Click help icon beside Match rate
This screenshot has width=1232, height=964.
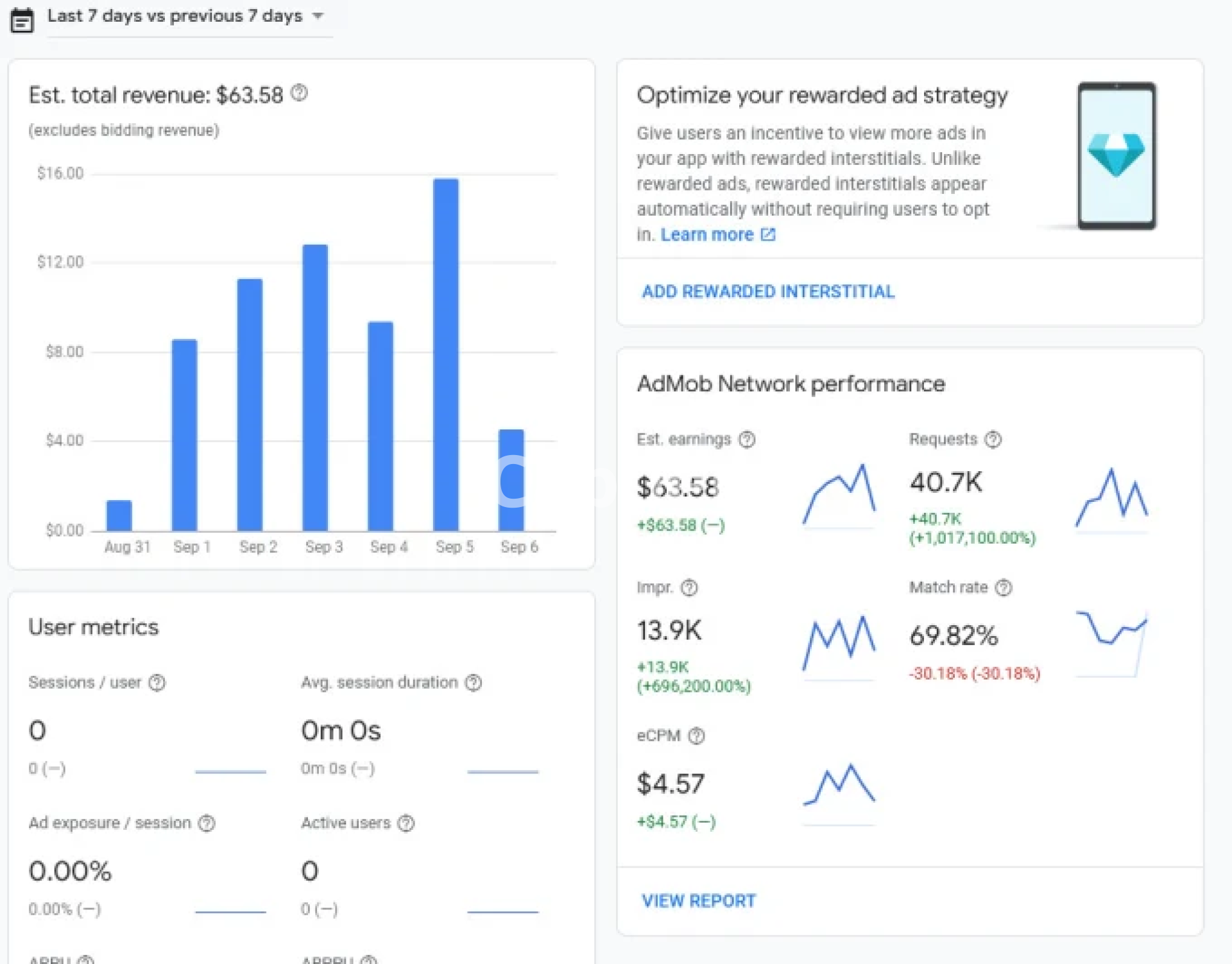pos(1004,588)
